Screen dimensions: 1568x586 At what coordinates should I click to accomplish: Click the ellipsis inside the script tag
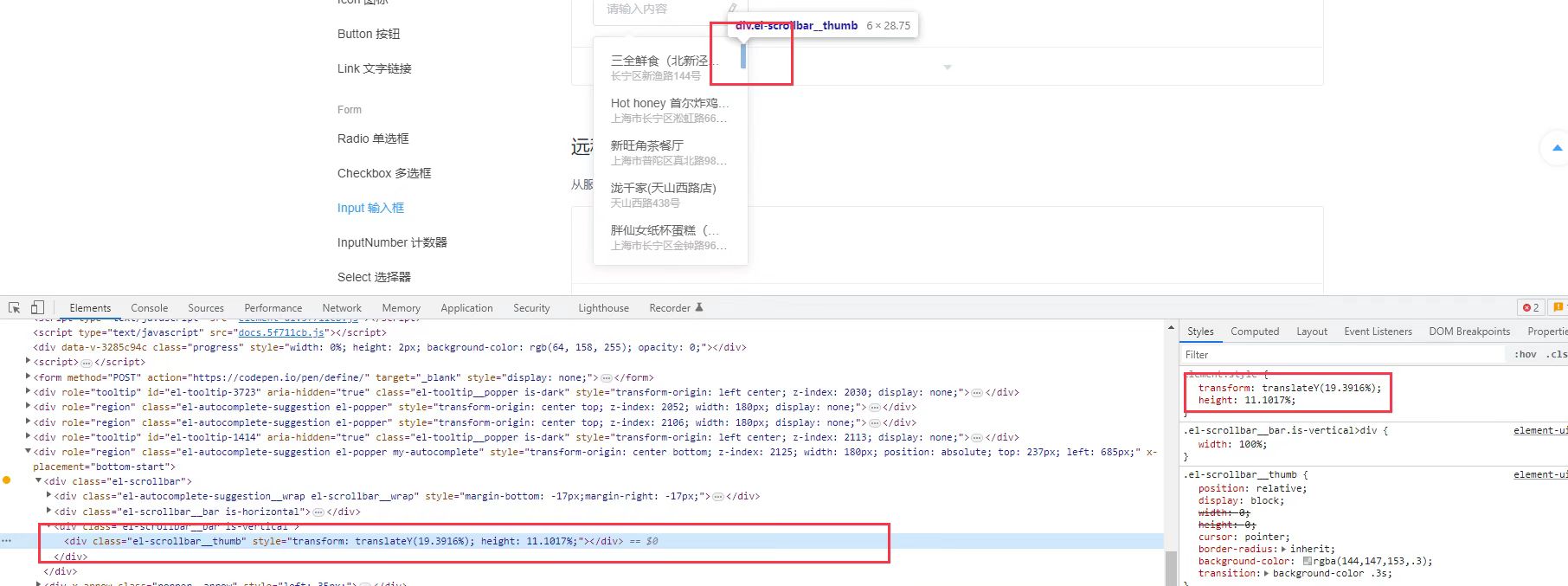(x=87, y=363)
